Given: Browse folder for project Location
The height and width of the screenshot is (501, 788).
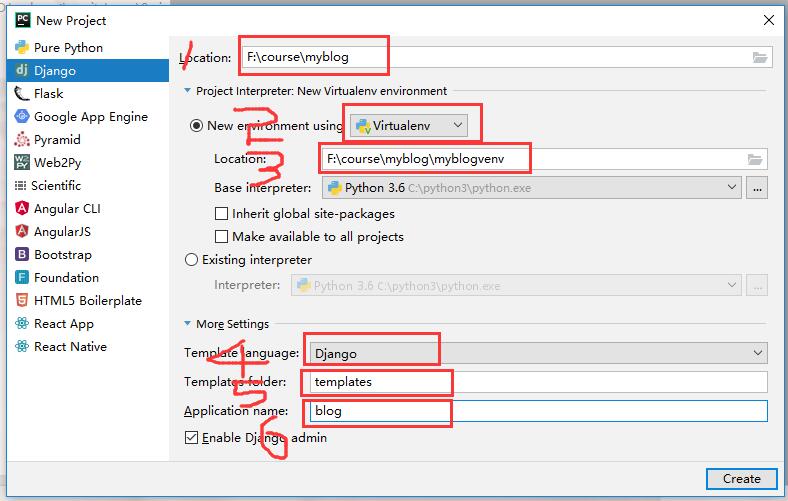Looking at the screenshot, I should tap(760, 57).
